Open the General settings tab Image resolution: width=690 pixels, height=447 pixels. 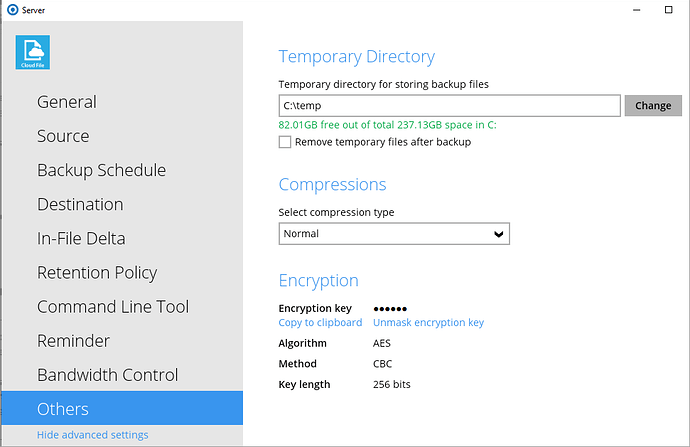tap(67, 102)
